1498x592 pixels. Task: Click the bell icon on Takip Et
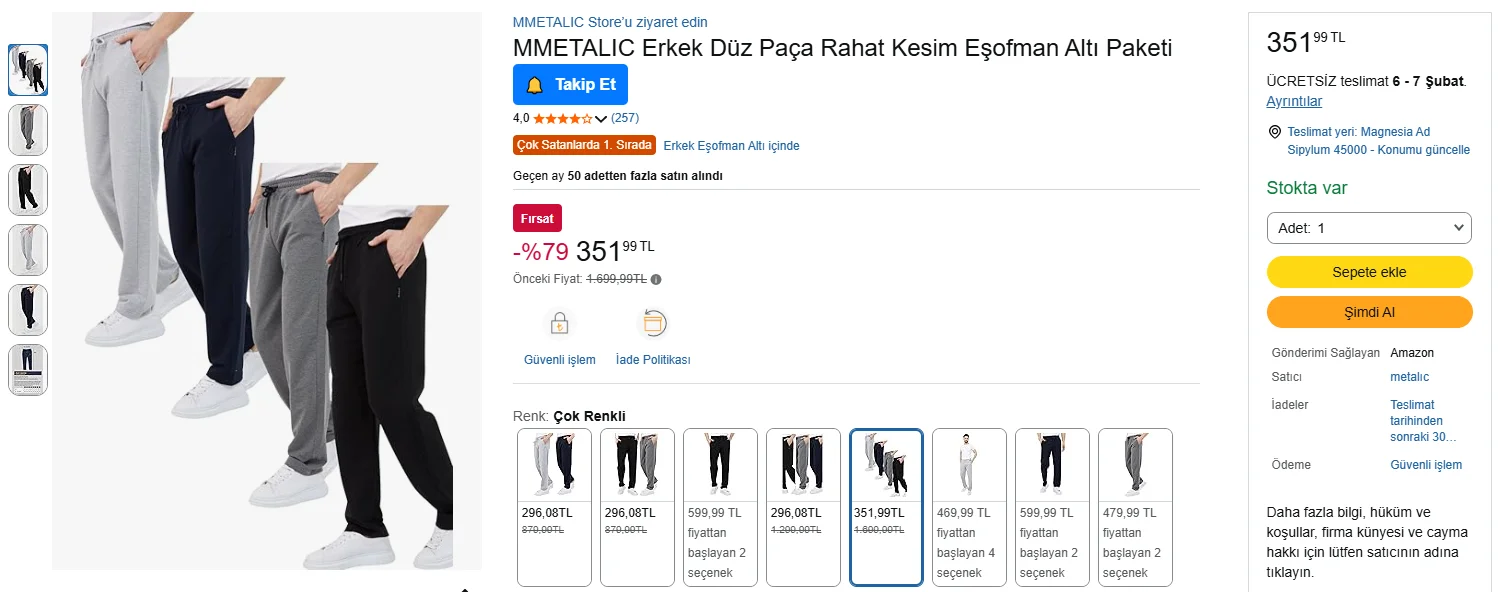[535, 85]
